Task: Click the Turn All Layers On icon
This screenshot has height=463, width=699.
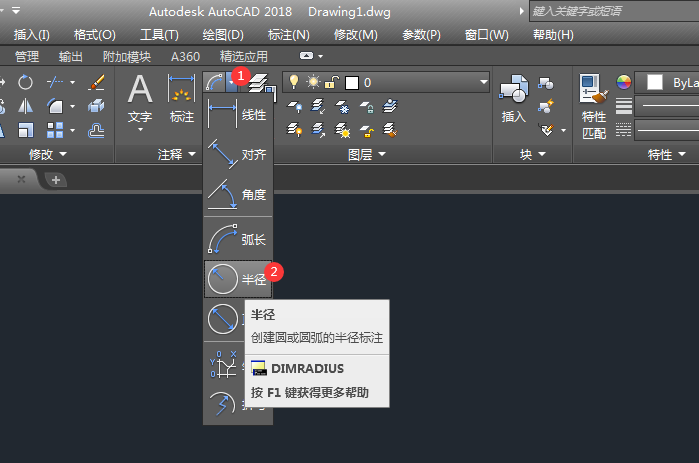Action: [x=294, y=130]
